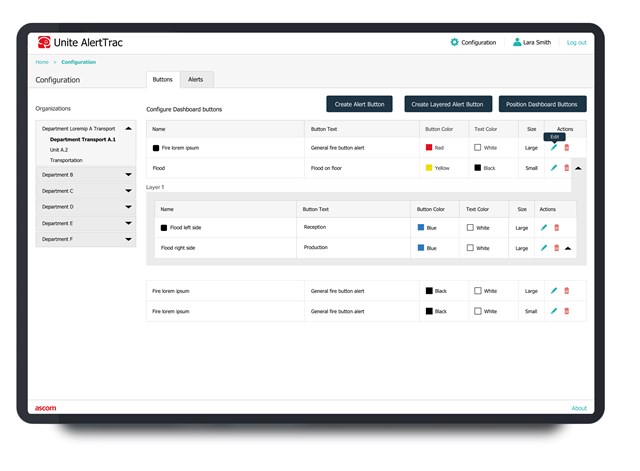Viewport: 640px width, 471px height.
Task: Click Create Alert Button
Action: click(x=359, y=104)
